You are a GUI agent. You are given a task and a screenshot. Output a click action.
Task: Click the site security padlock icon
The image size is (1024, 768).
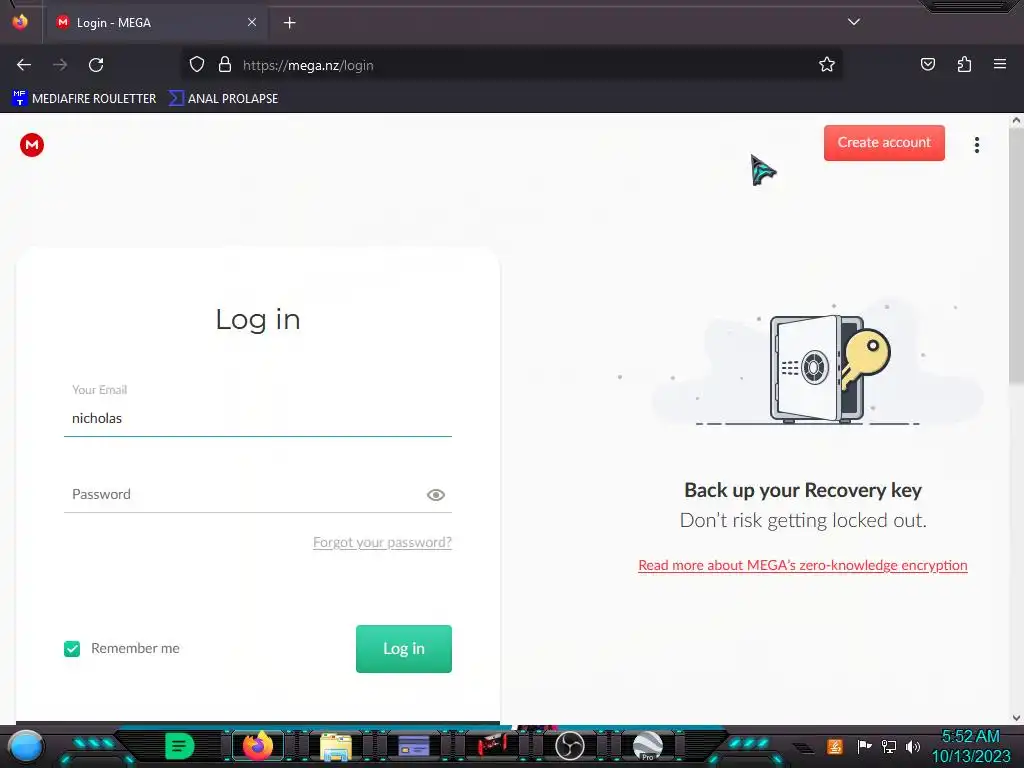pos(225,65)
